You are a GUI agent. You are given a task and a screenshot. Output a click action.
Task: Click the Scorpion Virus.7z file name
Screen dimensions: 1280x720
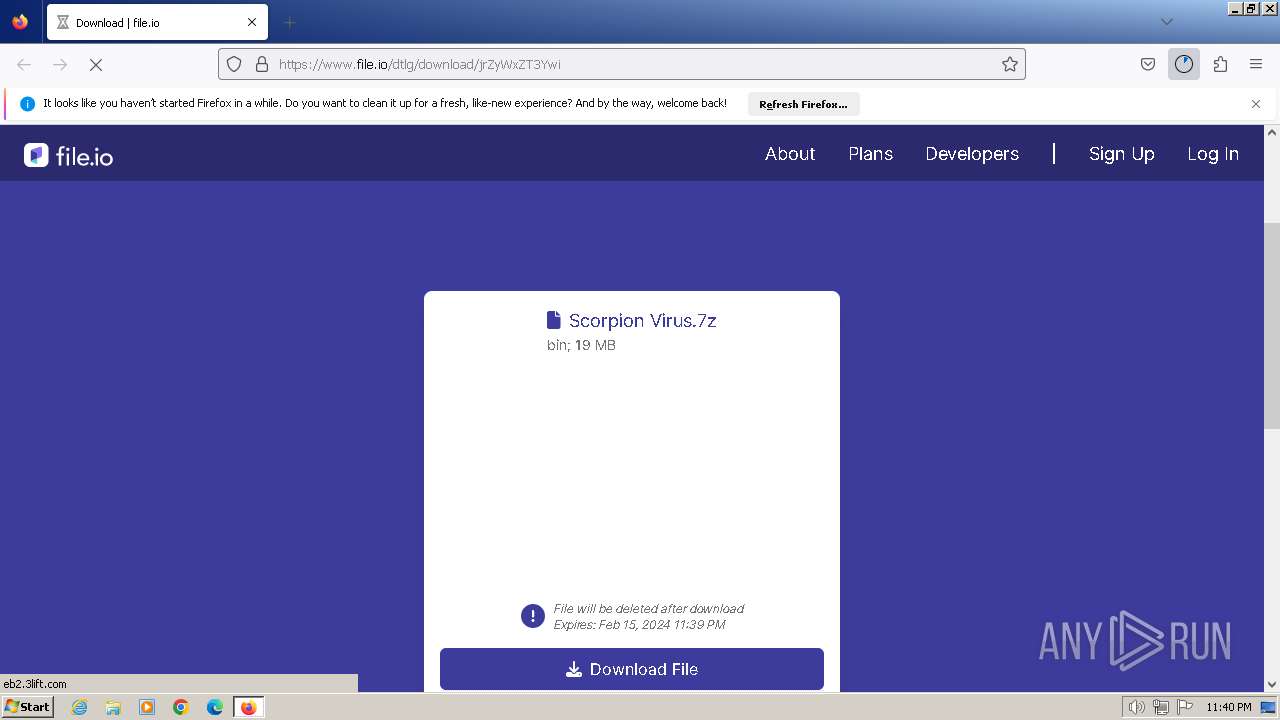point(643,321)
